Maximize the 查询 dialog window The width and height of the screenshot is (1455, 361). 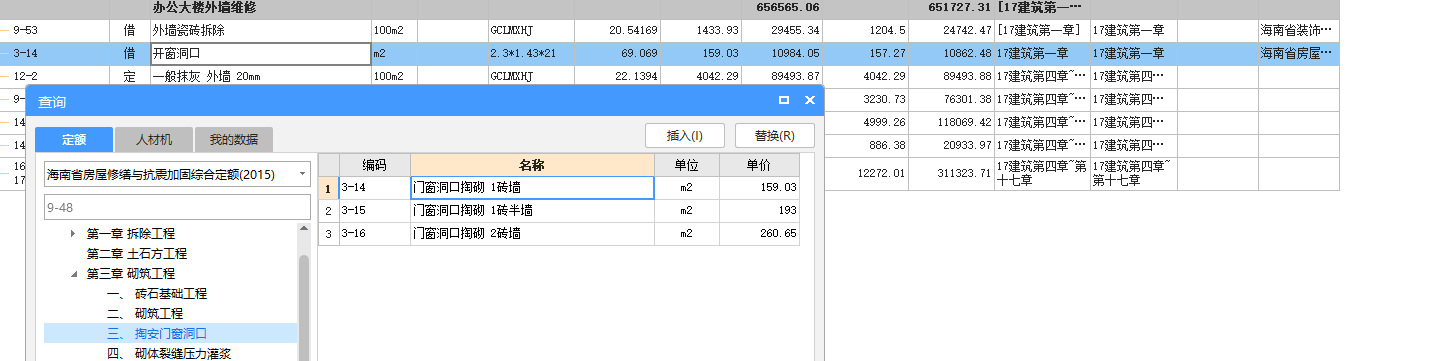coord(784,100)
